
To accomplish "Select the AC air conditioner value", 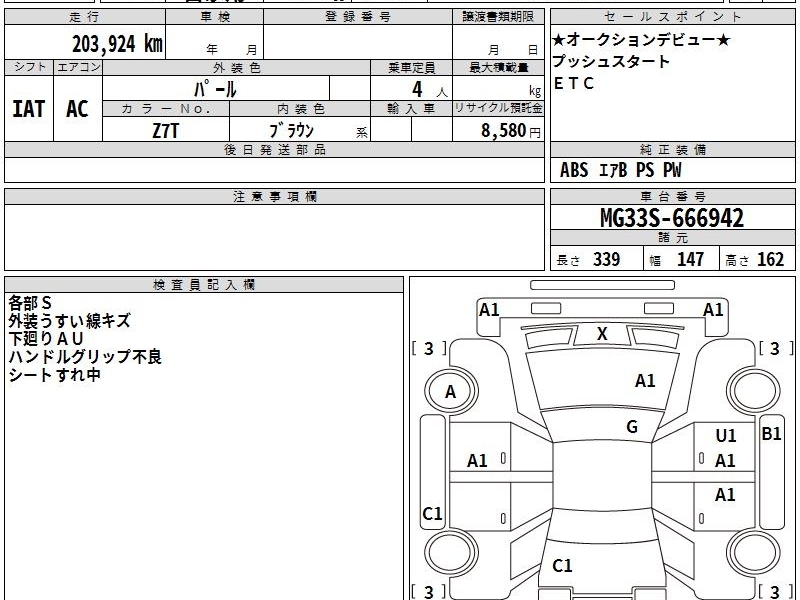I will point(78,109).
